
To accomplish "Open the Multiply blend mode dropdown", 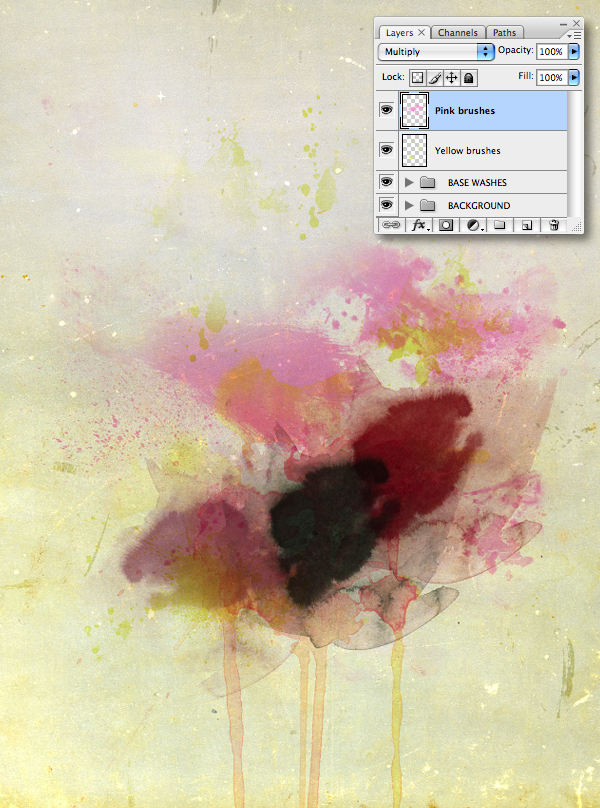I will tap(436, 52).
